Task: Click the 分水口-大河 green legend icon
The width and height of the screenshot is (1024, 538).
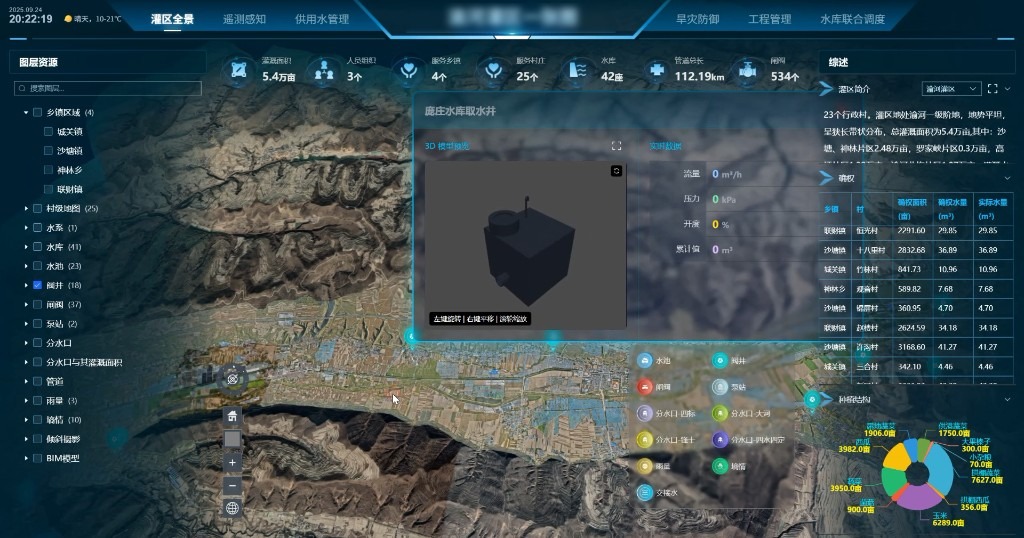Action: (720, 413)
